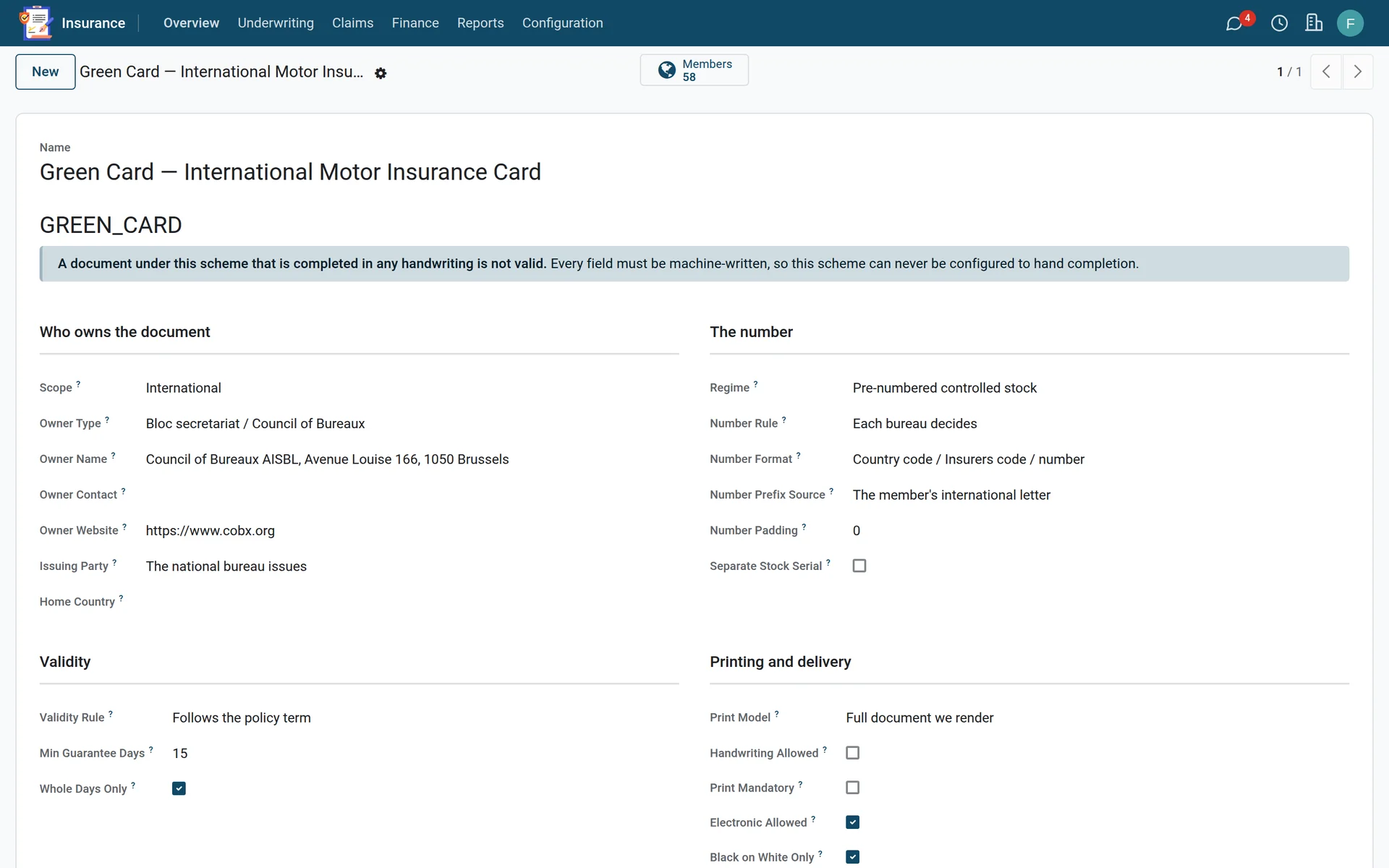Open the Members 58 stat button
The width and height of the screenshot is (1389, 868).
click(x=694, y=70)
